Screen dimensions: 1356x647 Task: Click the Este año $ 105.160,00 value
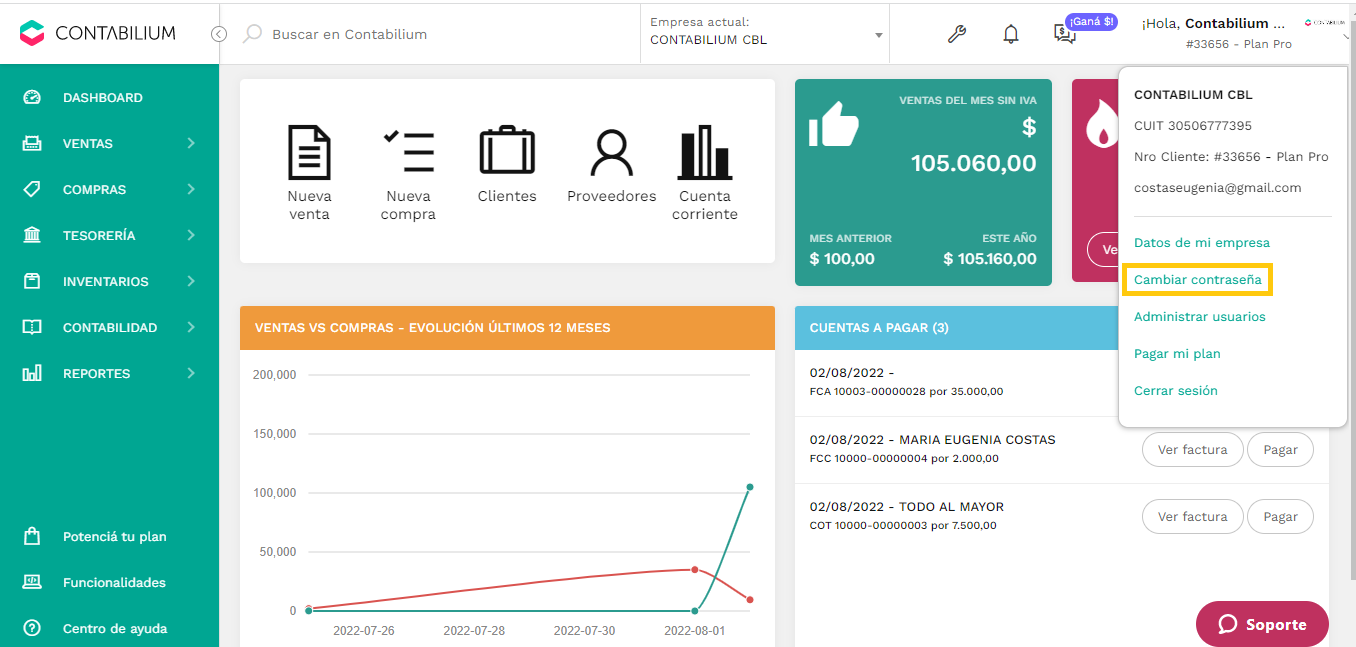coord(990,259)
